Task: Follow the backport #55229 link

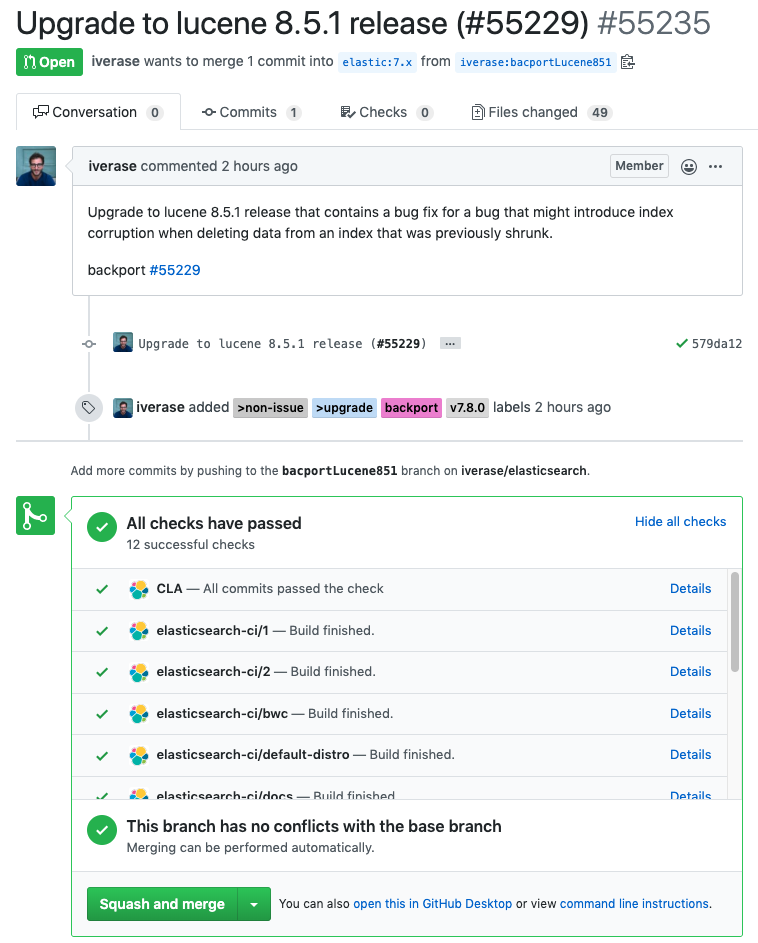Action: 174,269
